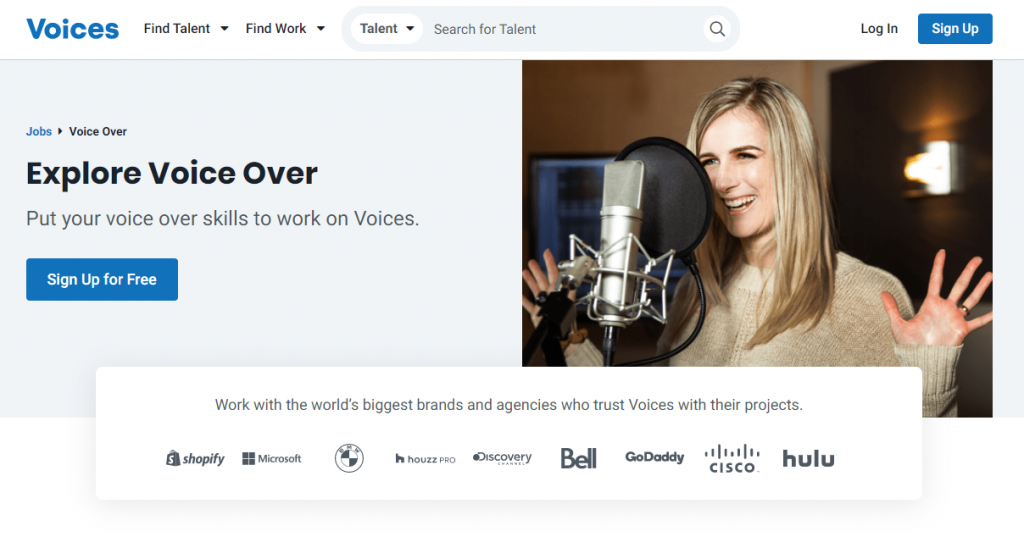
Task: Click the hero photo of woman at microphone
Action: (757, 213)
